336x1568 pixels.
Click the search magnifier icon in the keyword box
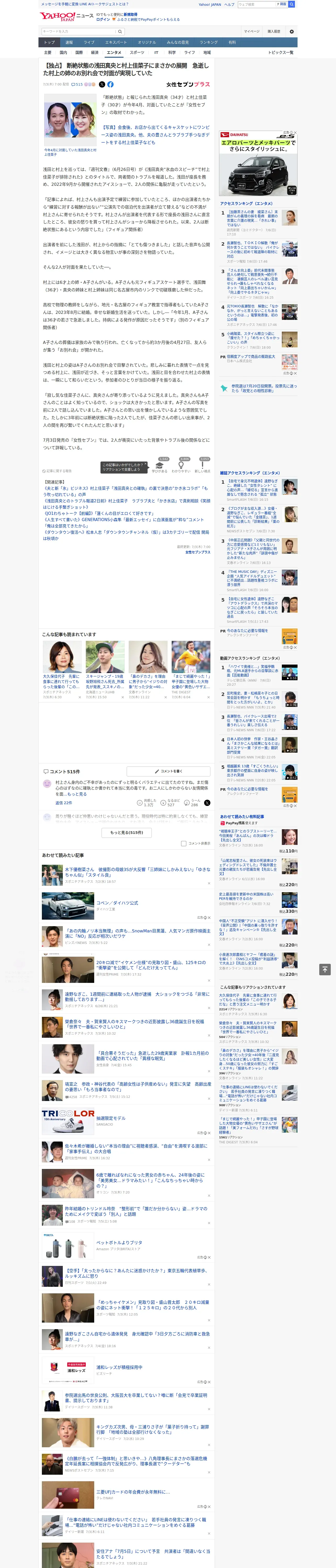pos(120,32)
